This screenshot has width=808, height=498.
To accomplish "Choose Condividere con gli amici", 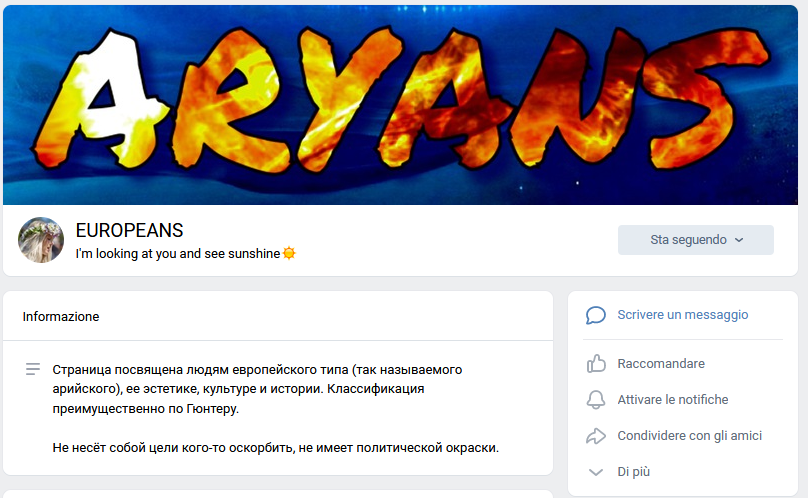I will point(689,436).
